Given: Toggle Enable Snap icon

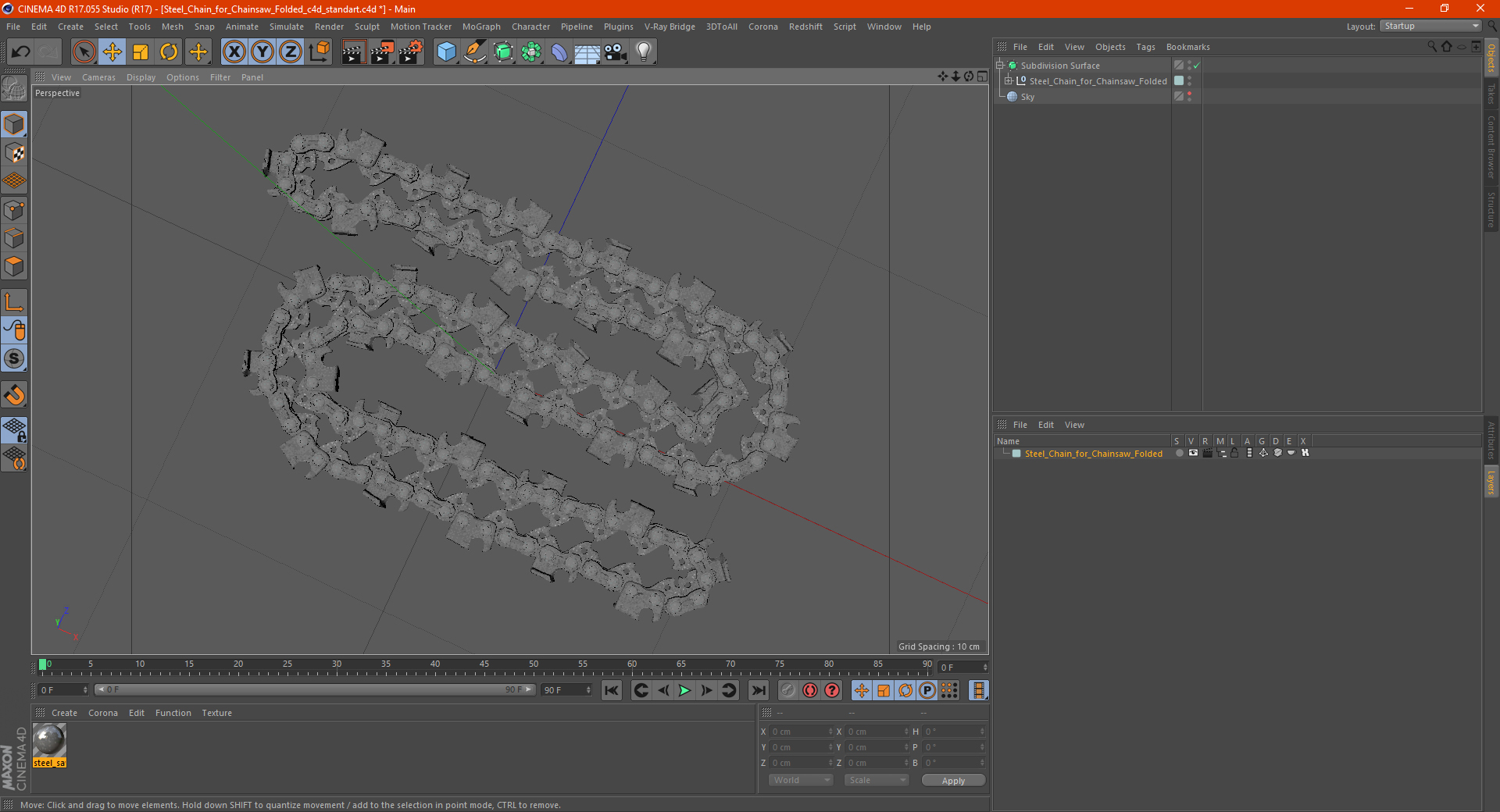Looking at the screenshot, I should pyautogui.click(x=14, y=395).
